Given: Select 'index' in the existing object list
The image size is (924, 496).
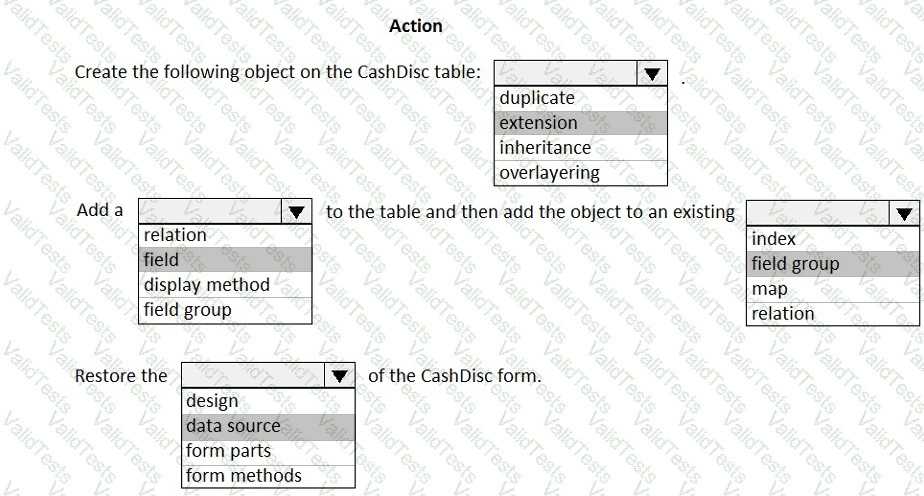Looking at the screenshot, I should (834, 239).
